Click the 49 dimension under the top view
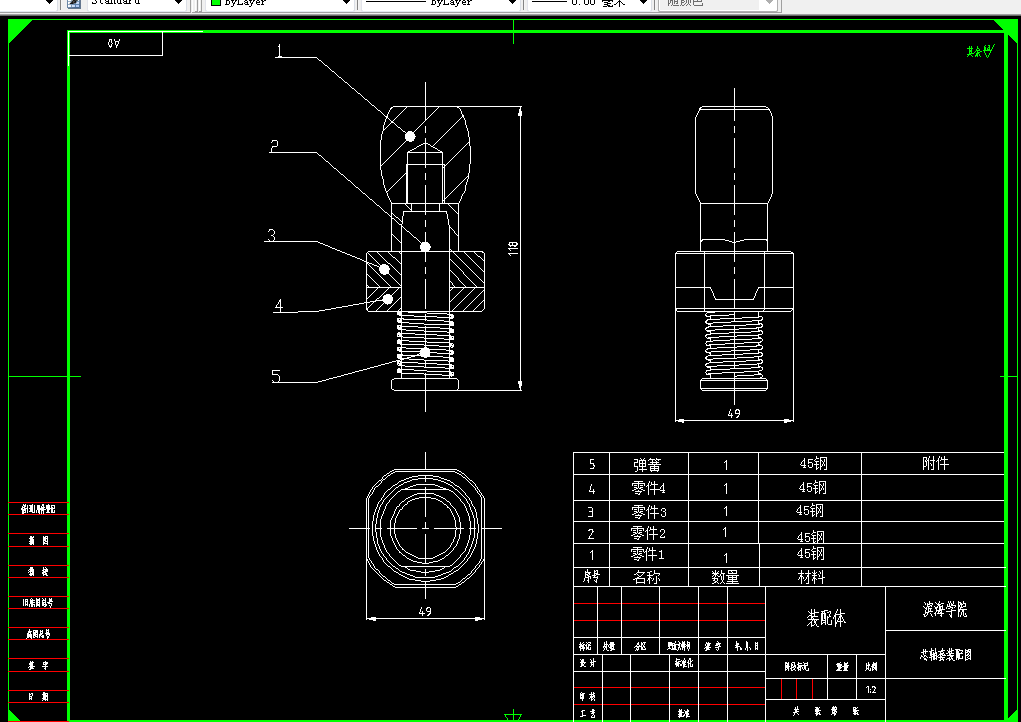Viewport: 1021px width, 722px height. [x=425, y=611]
